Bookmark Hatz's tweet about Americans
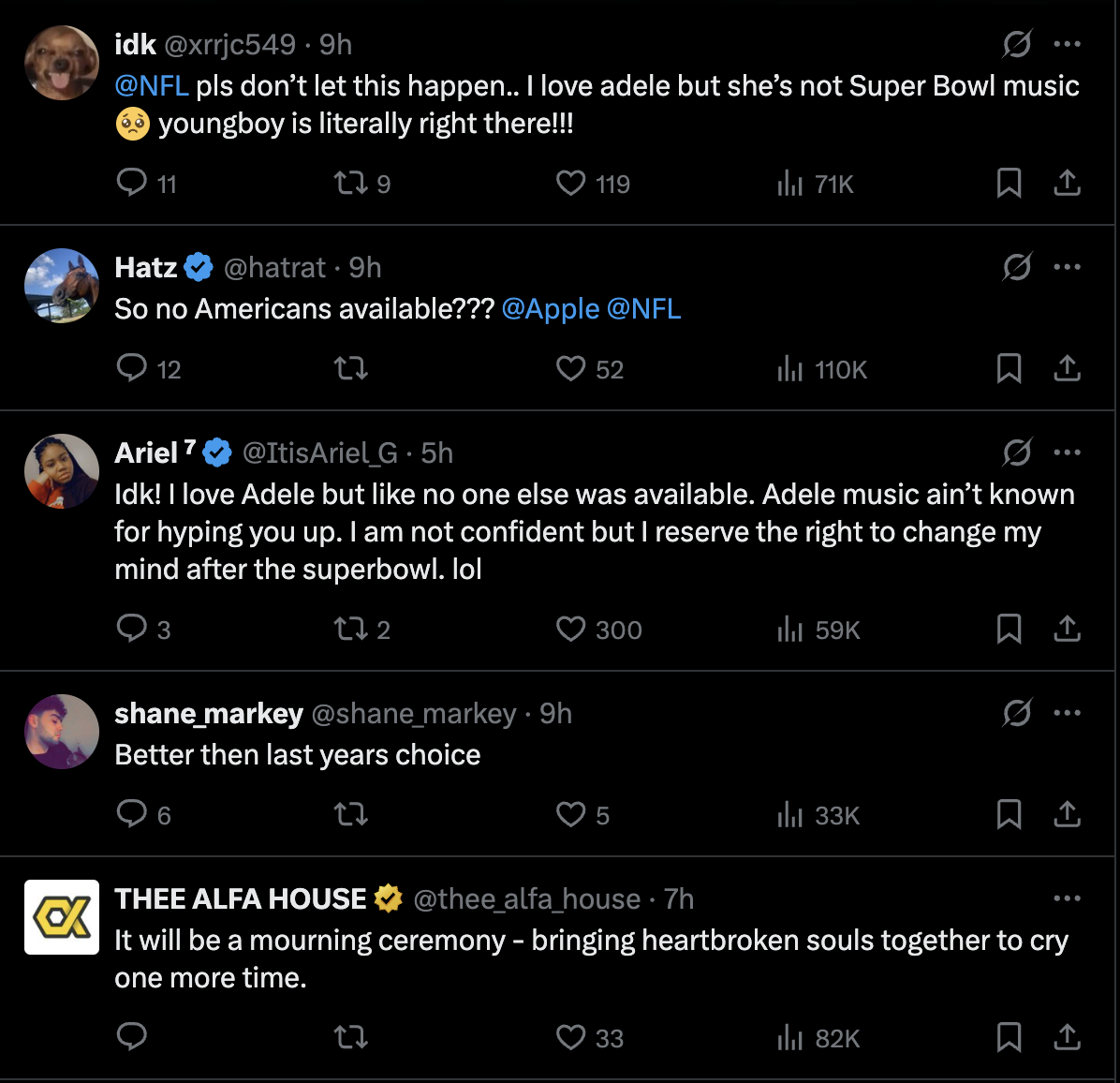 1009,368
